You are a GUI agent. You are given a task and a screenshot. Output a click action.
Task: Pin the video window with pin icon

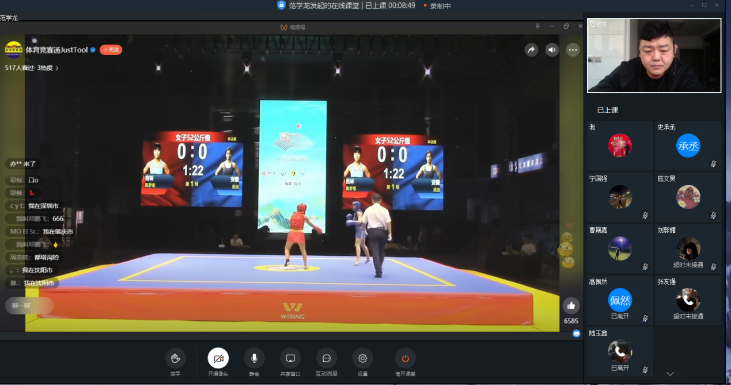click(538, 27)
